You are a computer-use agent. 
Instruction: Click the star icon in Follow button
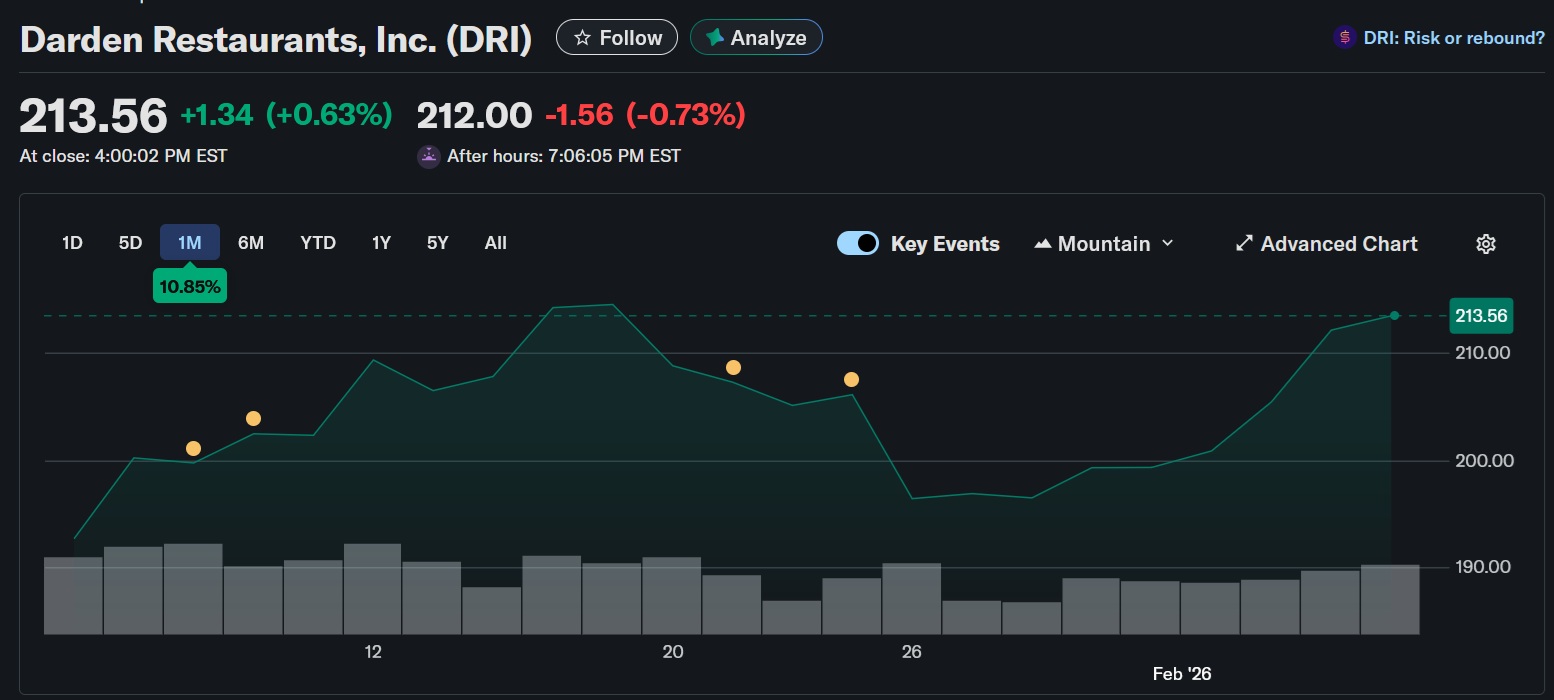pos(582,38)
